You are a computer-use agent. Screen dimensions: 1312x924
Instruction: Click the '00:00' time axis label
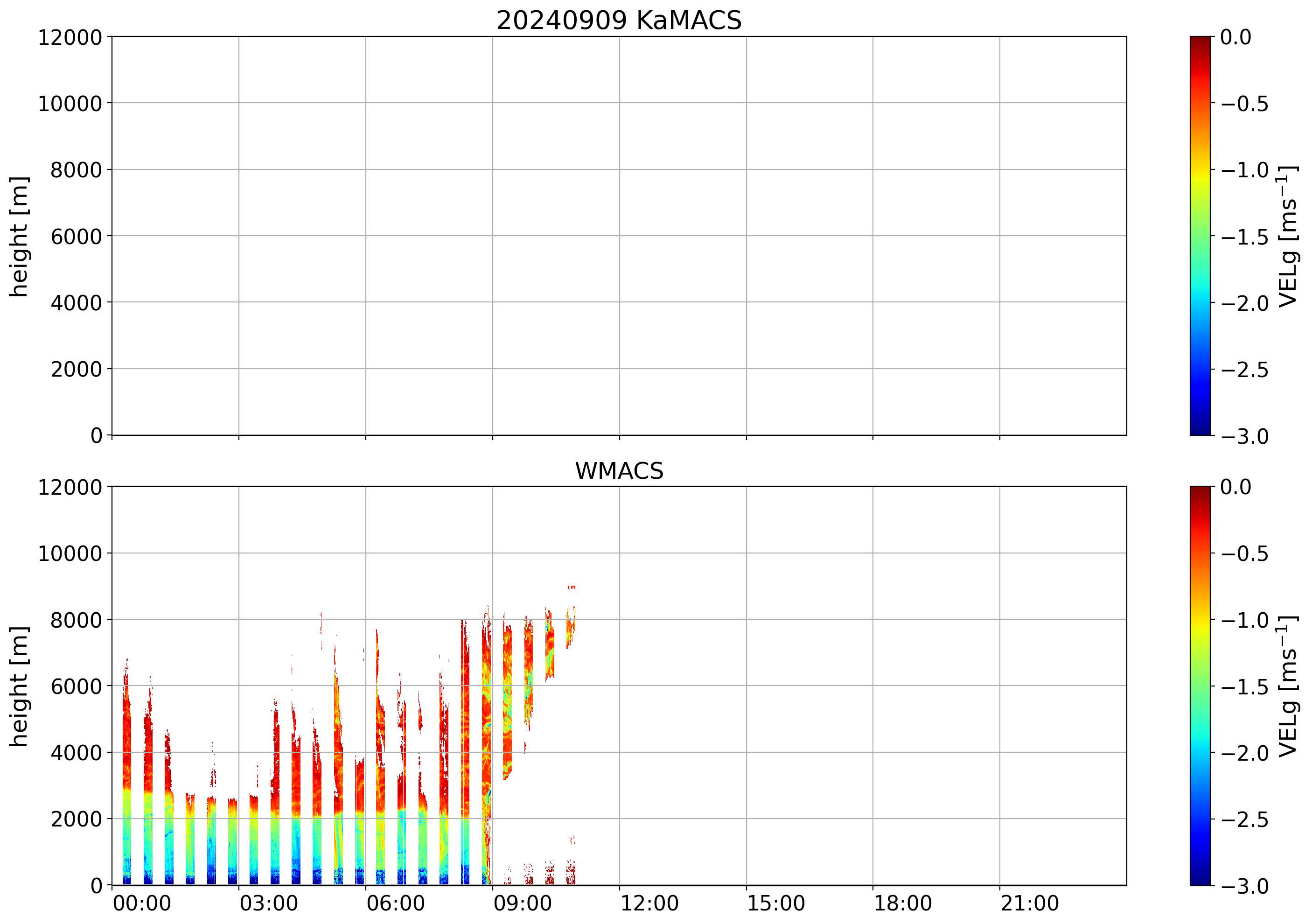tap(142, 904)
